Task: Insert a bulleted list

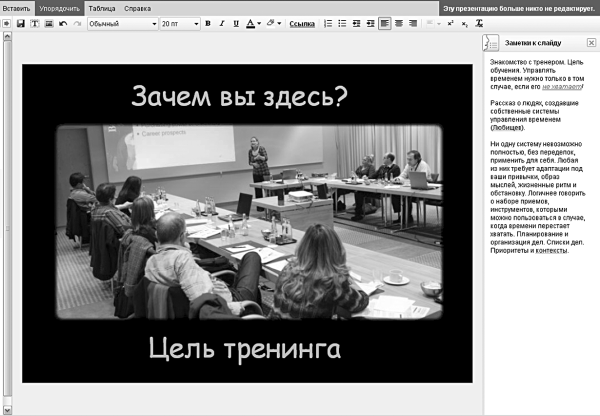Action: [x=342, y=23]
